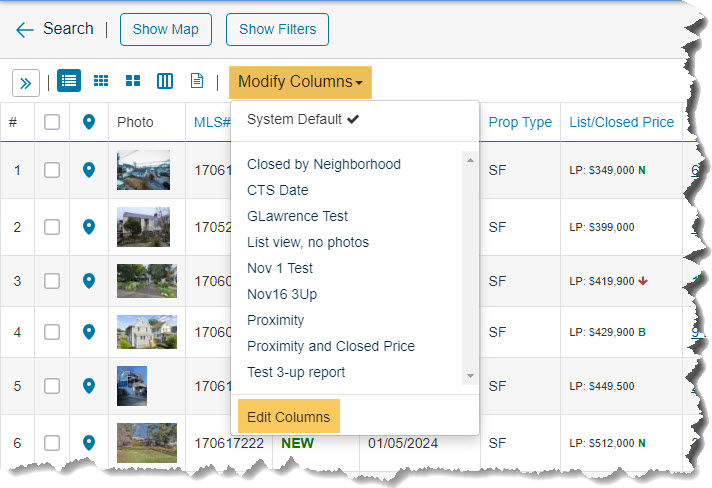Check the box for listing row 1
The height and width of the screenshot is (488, 712).
pyautogui.click(x=52, y=170)
